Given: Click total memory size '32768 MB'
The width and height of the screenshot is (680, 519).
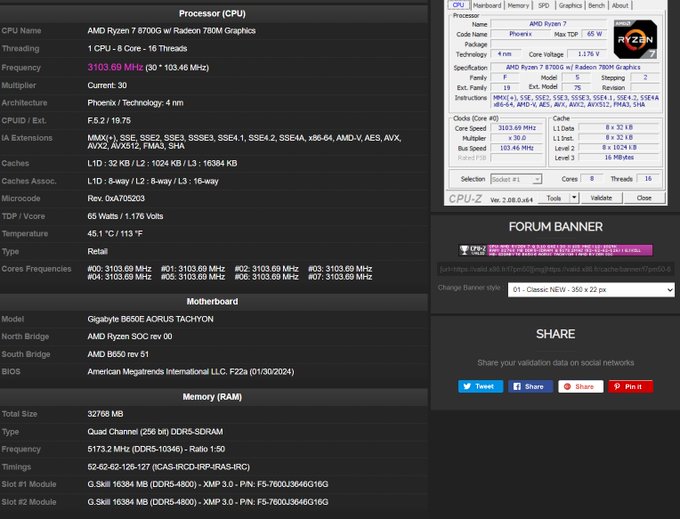Looking at the screenshot, I should point(105,414).
